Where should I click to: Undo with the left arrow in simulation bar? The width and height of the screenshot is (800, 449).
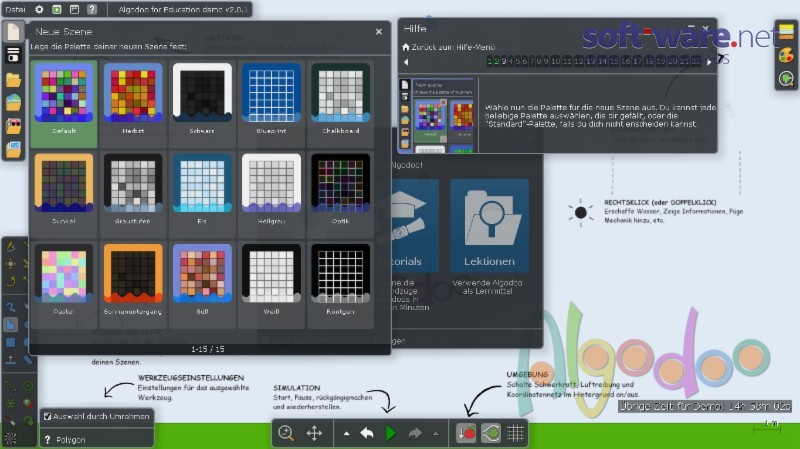click(x=367, y=434)
